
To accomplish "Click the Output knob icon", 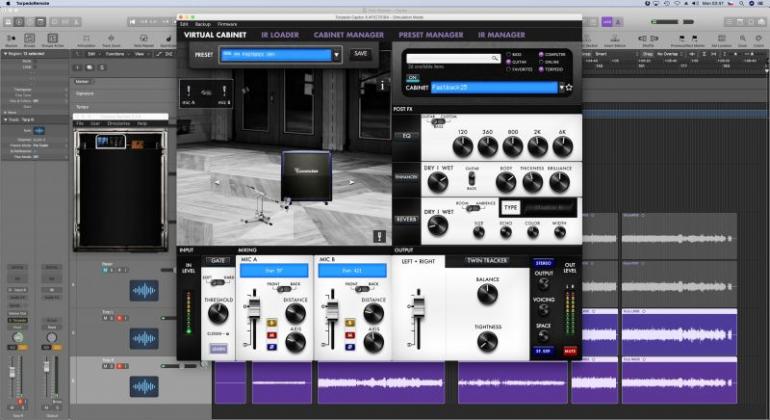I will click(543, 284).
